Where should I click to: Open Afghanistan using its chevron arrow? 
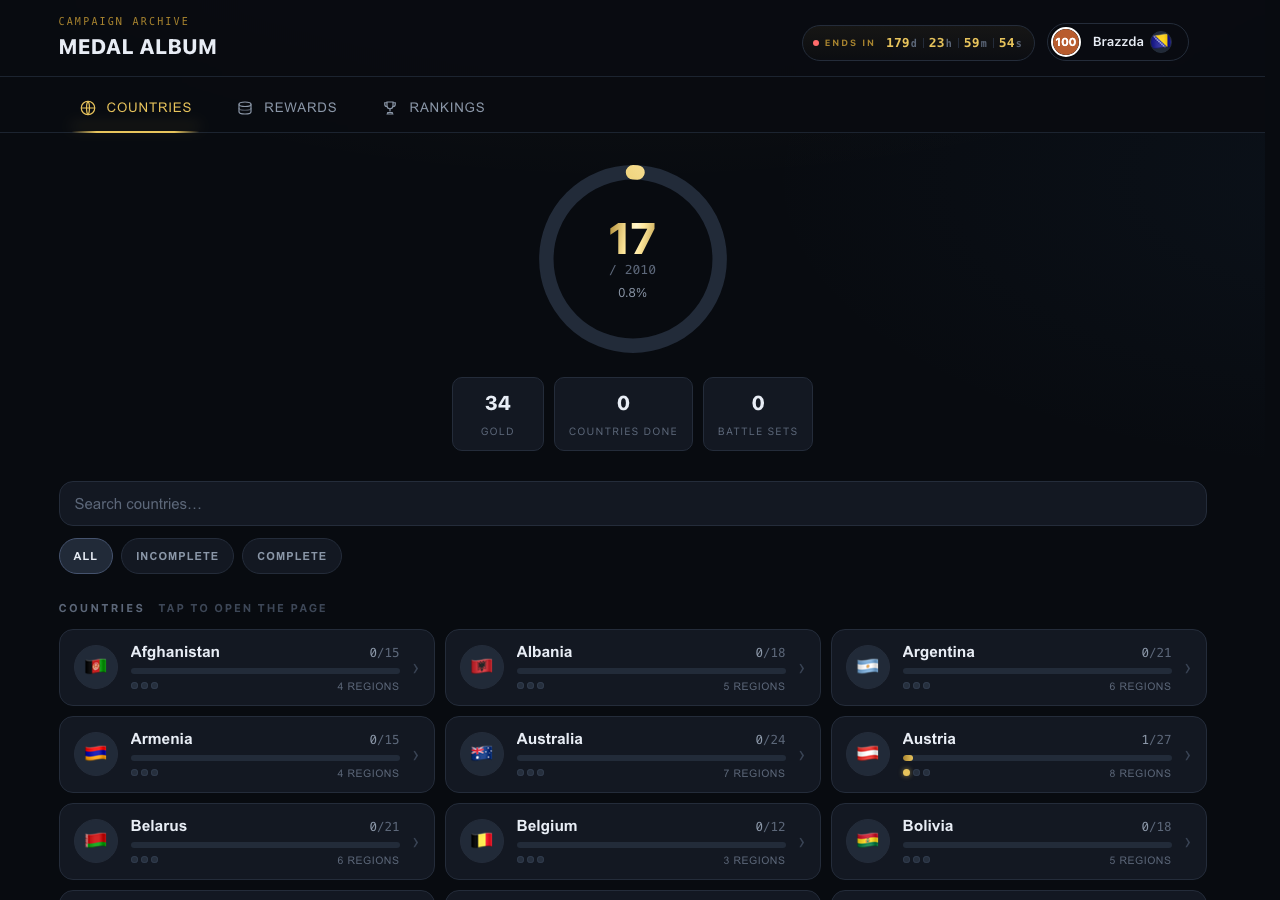(416, 668)
